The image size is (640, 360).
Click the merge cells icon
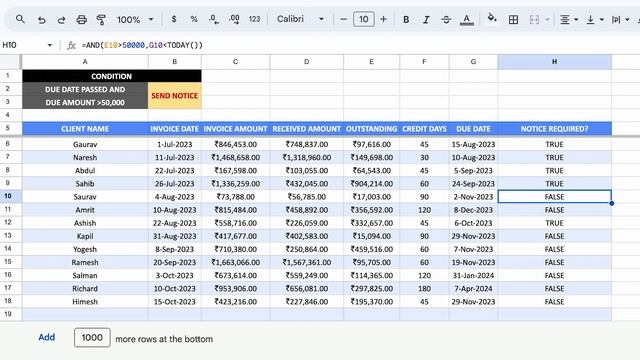coord(534,19)
